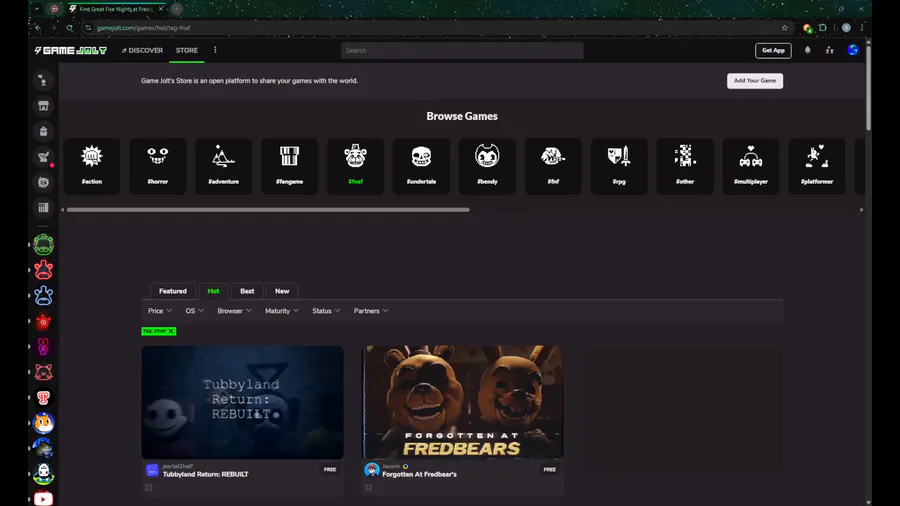Open the sidebar backpack icon
The width and height of the screenshot is (900, 506).
43,131
